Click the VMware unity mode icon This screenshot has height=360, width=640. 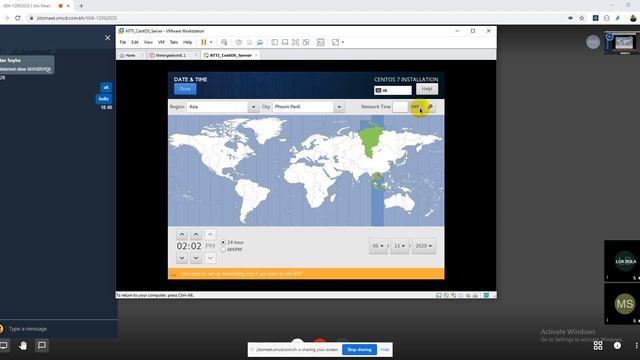point(306,42)
